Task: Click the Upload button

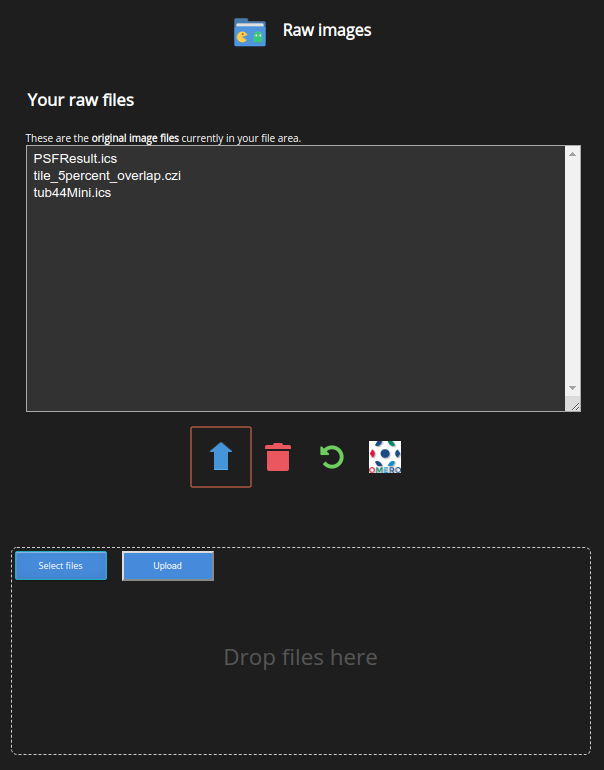Action: (168, 566)
